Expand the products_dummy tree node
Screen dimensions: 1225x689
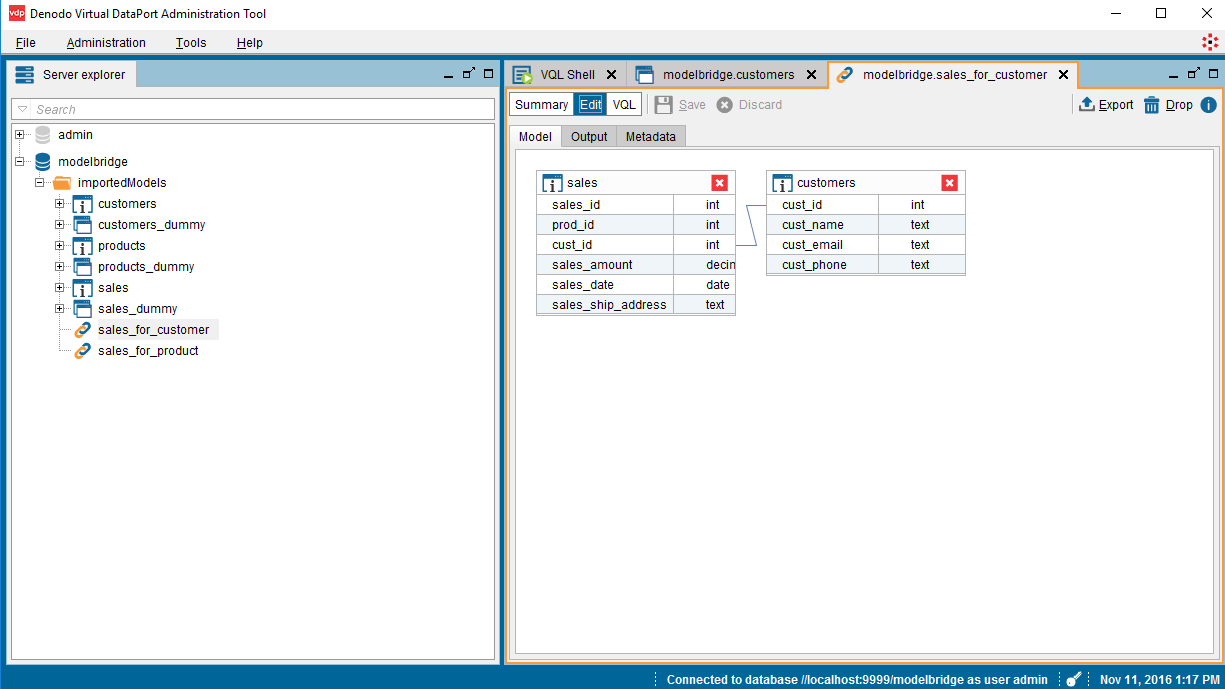click(x=60, y=267)
